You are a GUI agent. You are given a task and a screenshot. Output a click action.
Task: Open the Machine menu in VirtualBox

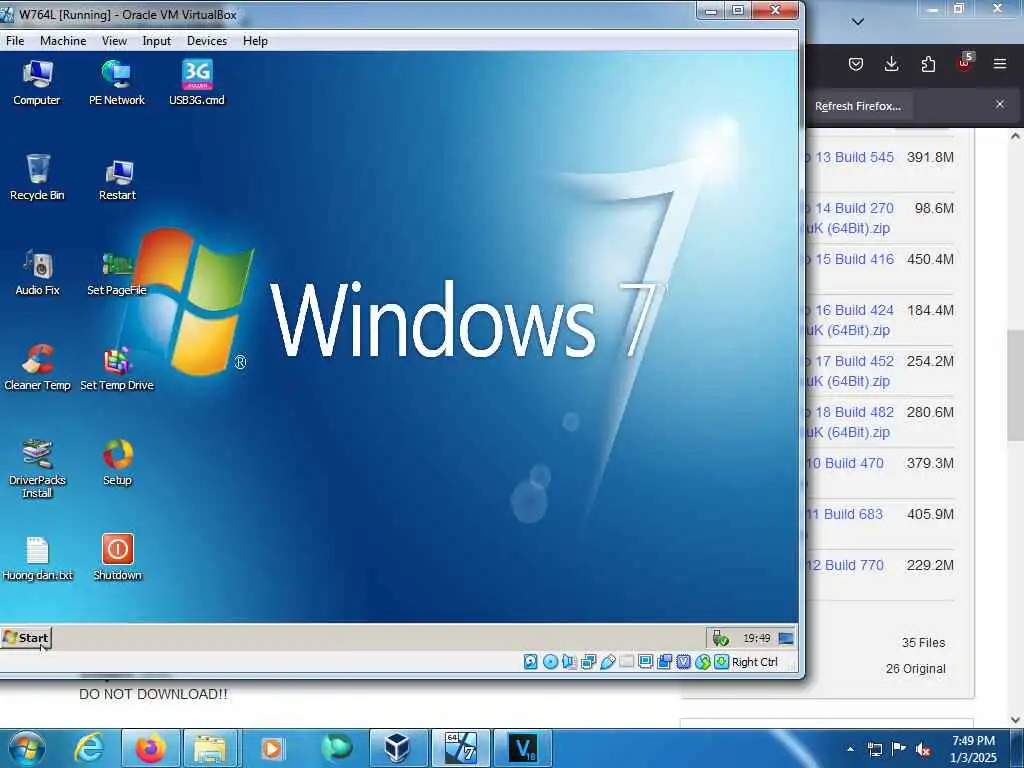click(63, 40)
